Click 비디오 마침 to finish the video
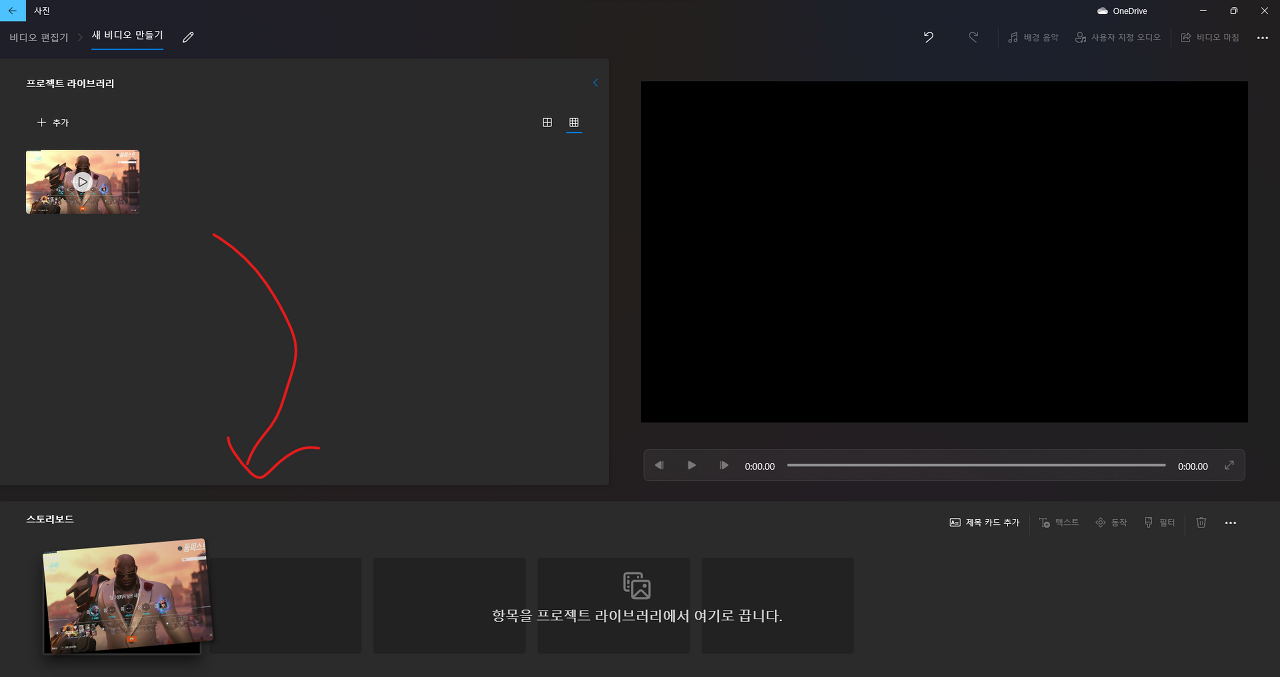 point(1210,37)
